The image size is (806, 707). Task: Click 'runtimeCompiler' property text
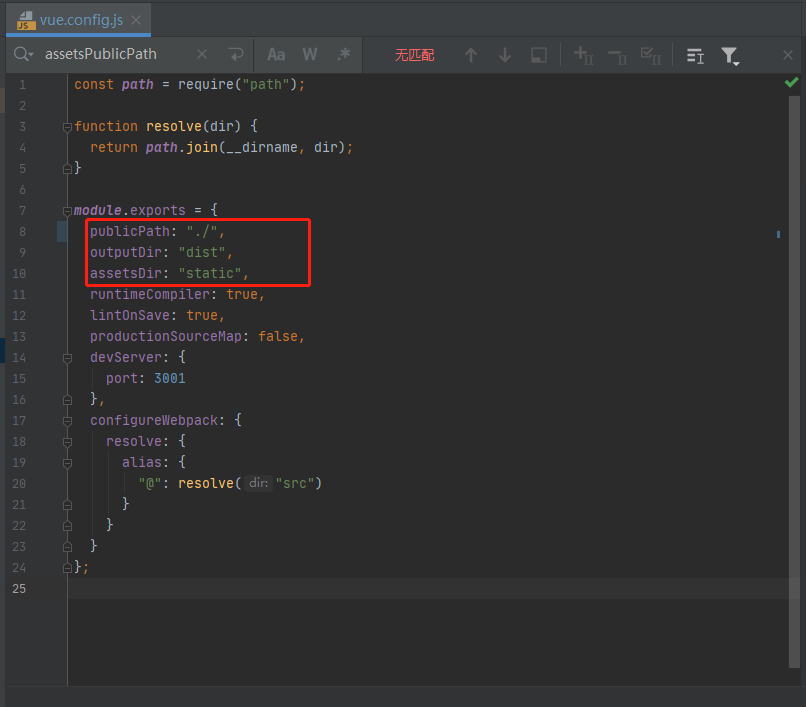(150, 295)
